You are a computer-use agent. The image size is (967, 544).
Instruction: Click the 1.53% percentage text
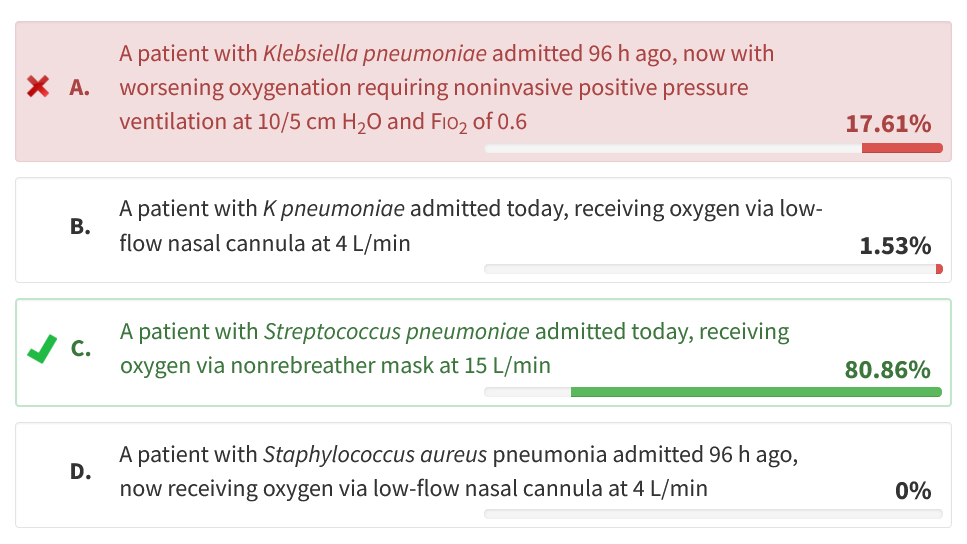pyautogui.click(x=895, y=246)
